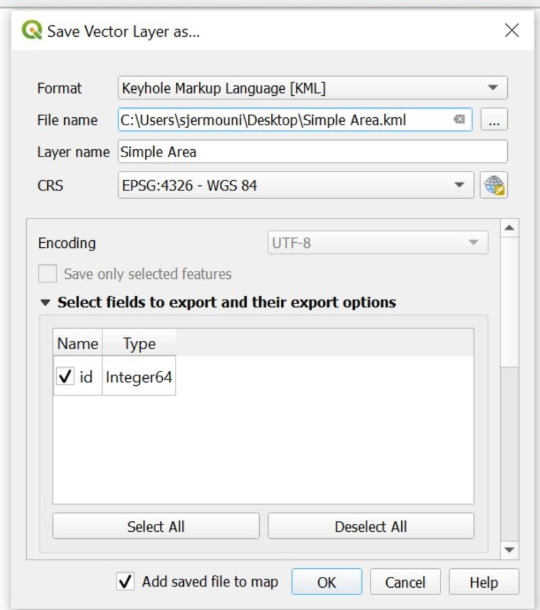Open the Select CRS globe button
This screenshot has width=540, height=610.
[494, 185]
